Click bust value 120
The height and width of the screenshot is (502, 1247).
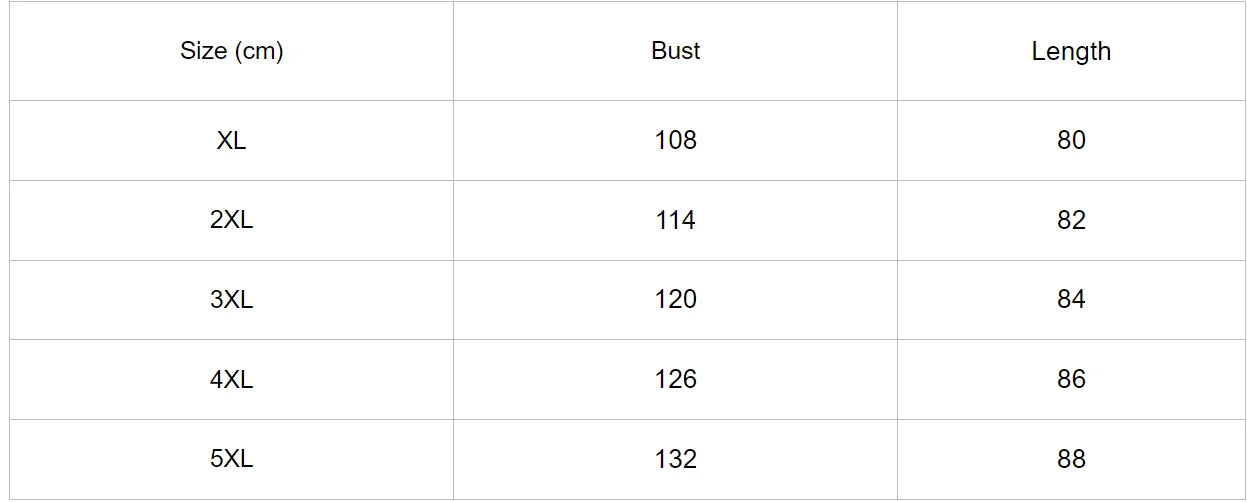point(675,300)
